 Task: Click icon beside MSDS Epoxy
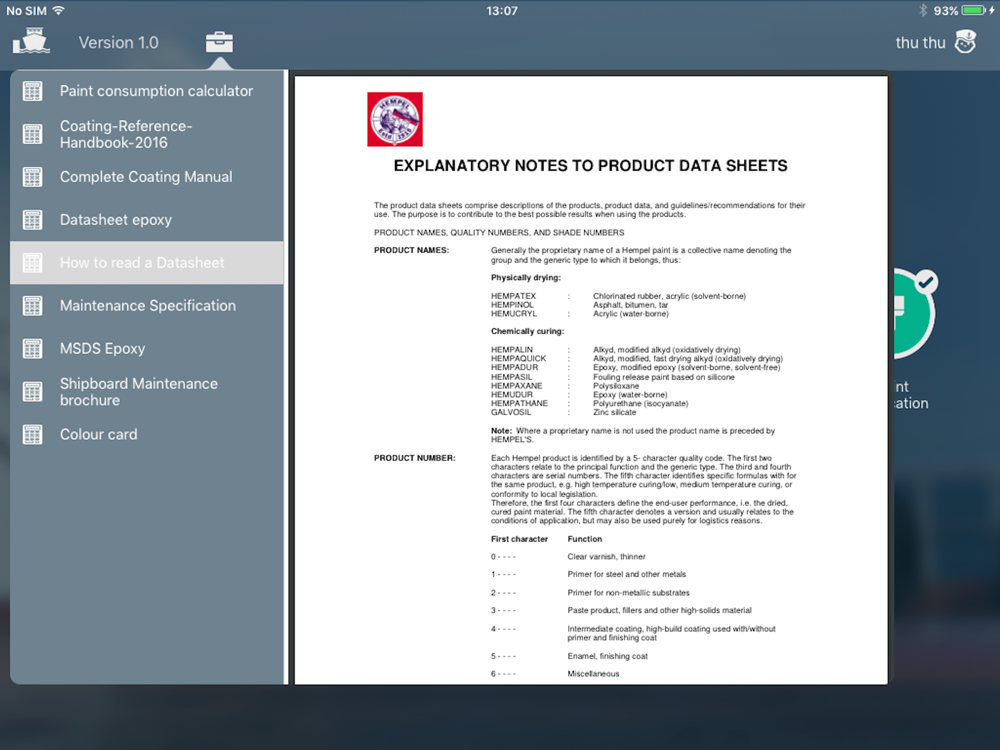(x=33, y=348)
